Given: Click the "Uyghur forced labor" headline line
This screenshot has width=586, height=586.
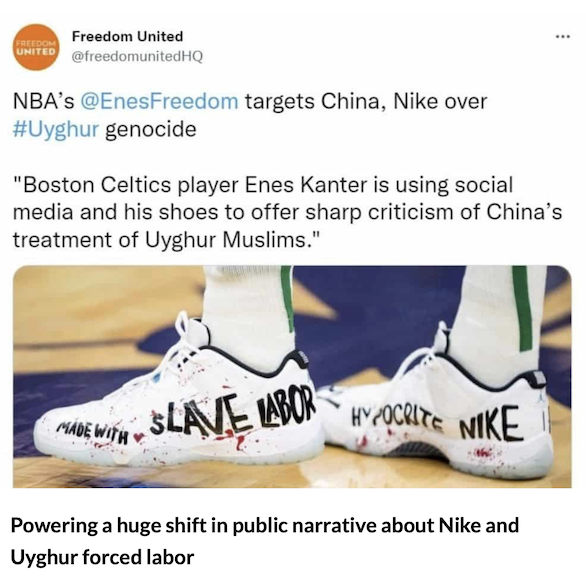Looking at the screenshot, I should tap(102, 557).
